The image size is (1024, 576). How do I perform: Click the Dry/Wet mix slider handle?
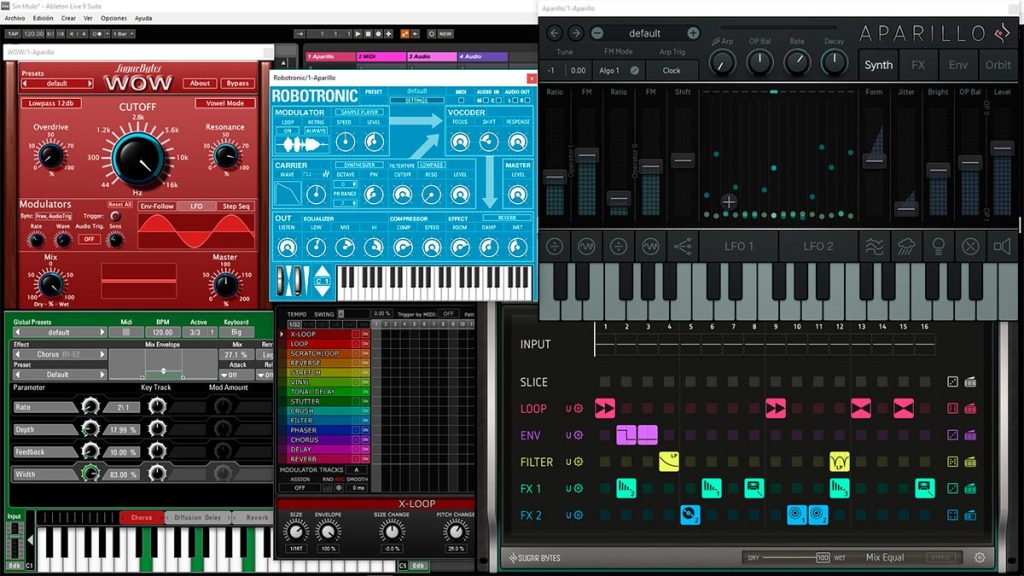click(x=822, y=558)
